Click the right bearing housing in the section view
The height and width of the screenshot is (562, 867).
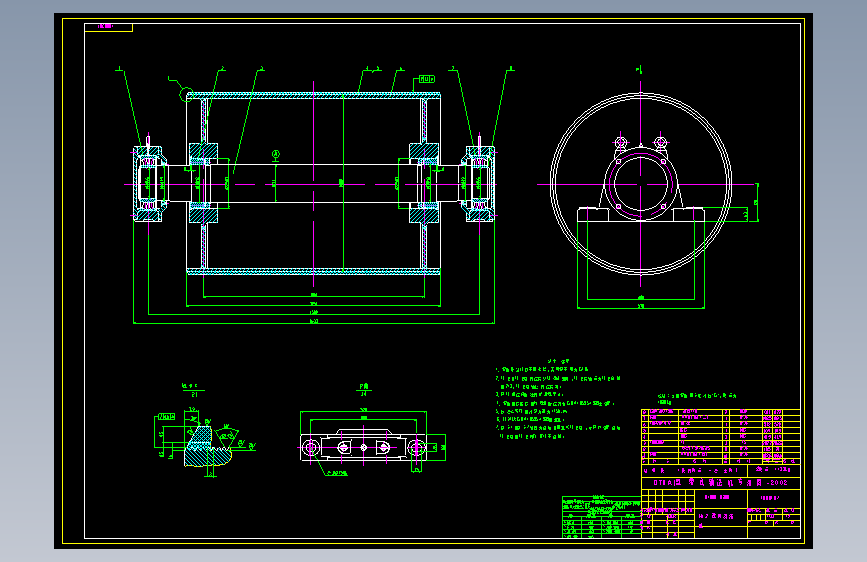pyautogui.click(x=479, y=184)
